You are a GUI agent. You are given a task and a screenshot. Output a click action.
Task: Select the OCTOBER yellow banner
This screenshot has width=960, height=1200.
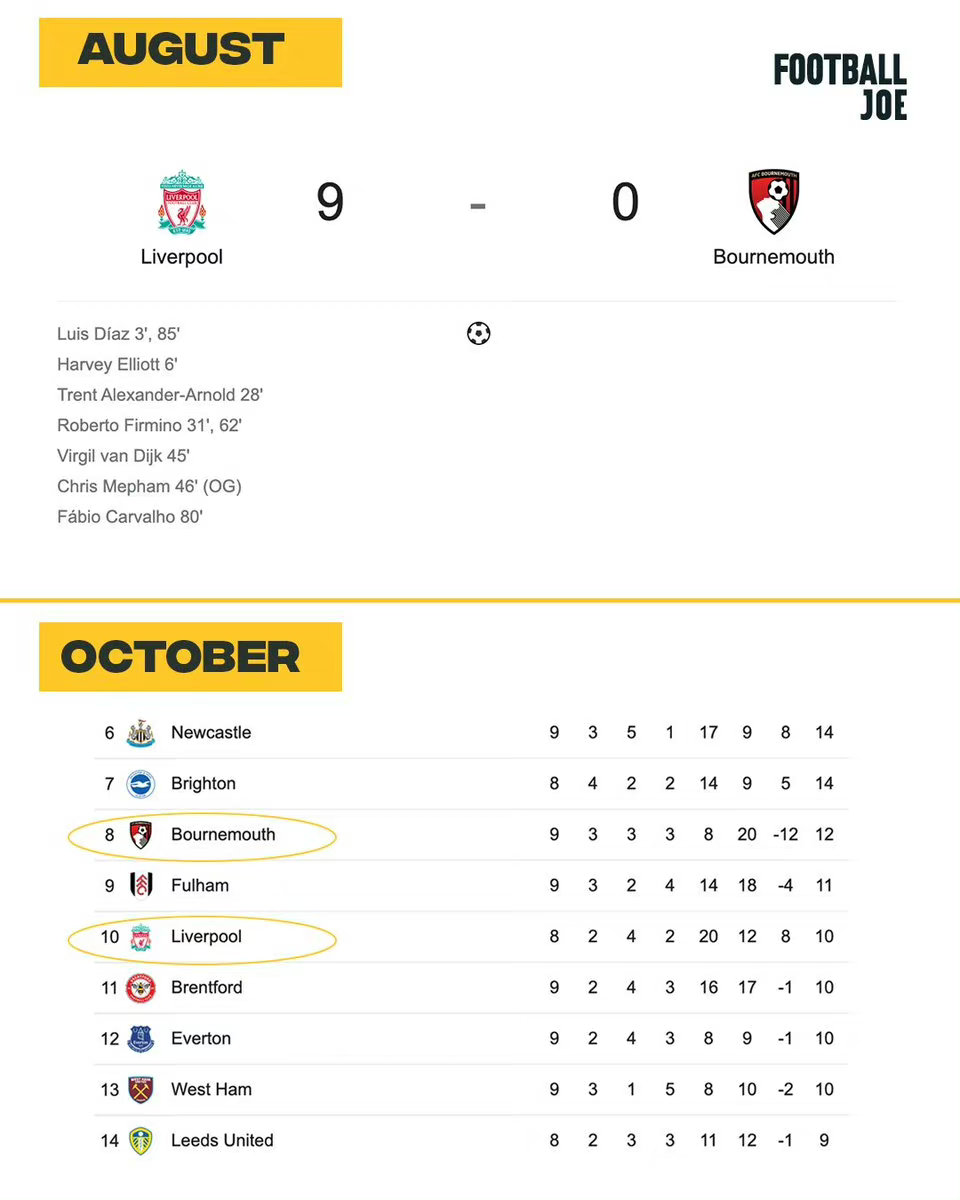pos(190,657)
